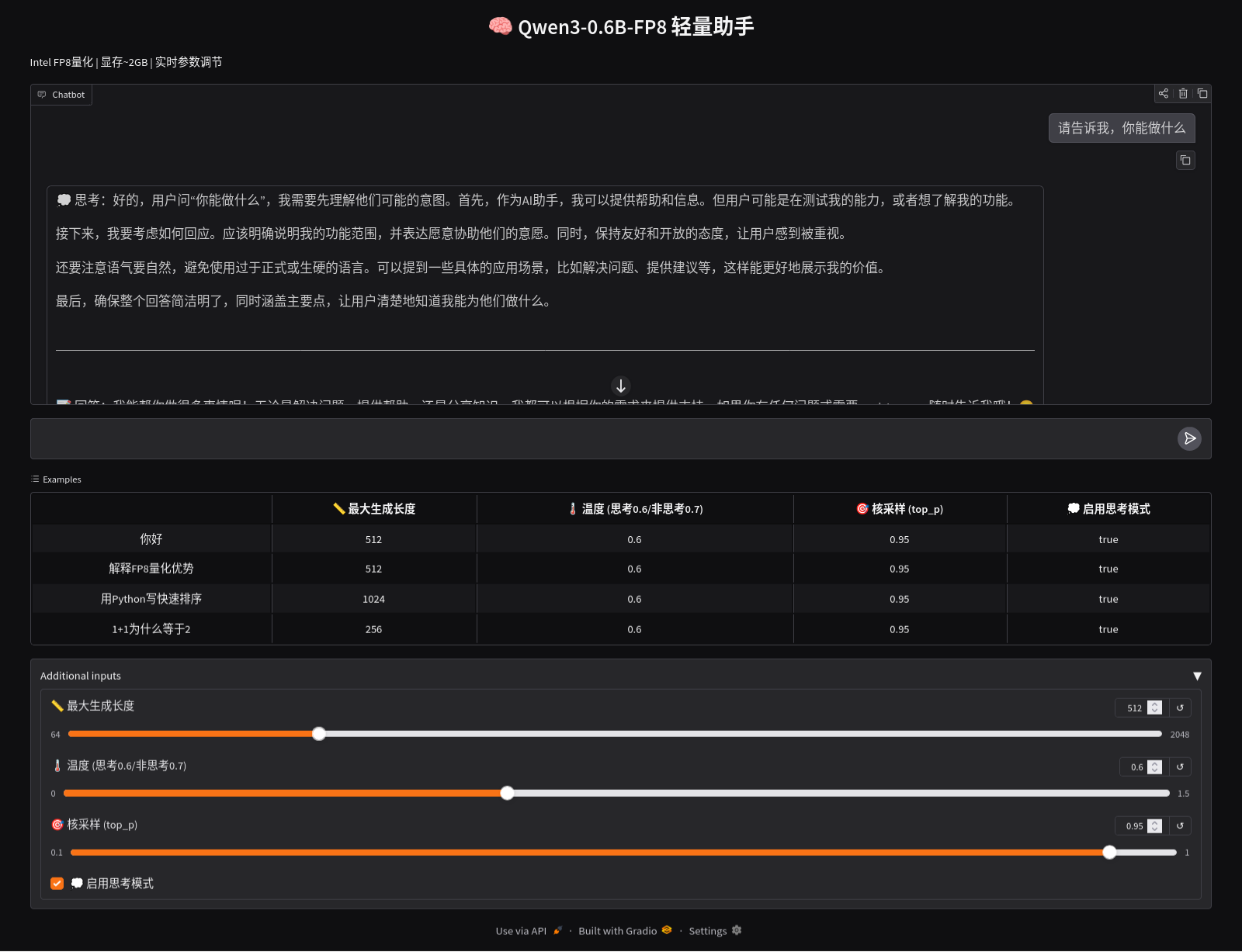1242x952 pixels.
Task: Collapse the Additional inputs section
Action: coord(1197,677)
